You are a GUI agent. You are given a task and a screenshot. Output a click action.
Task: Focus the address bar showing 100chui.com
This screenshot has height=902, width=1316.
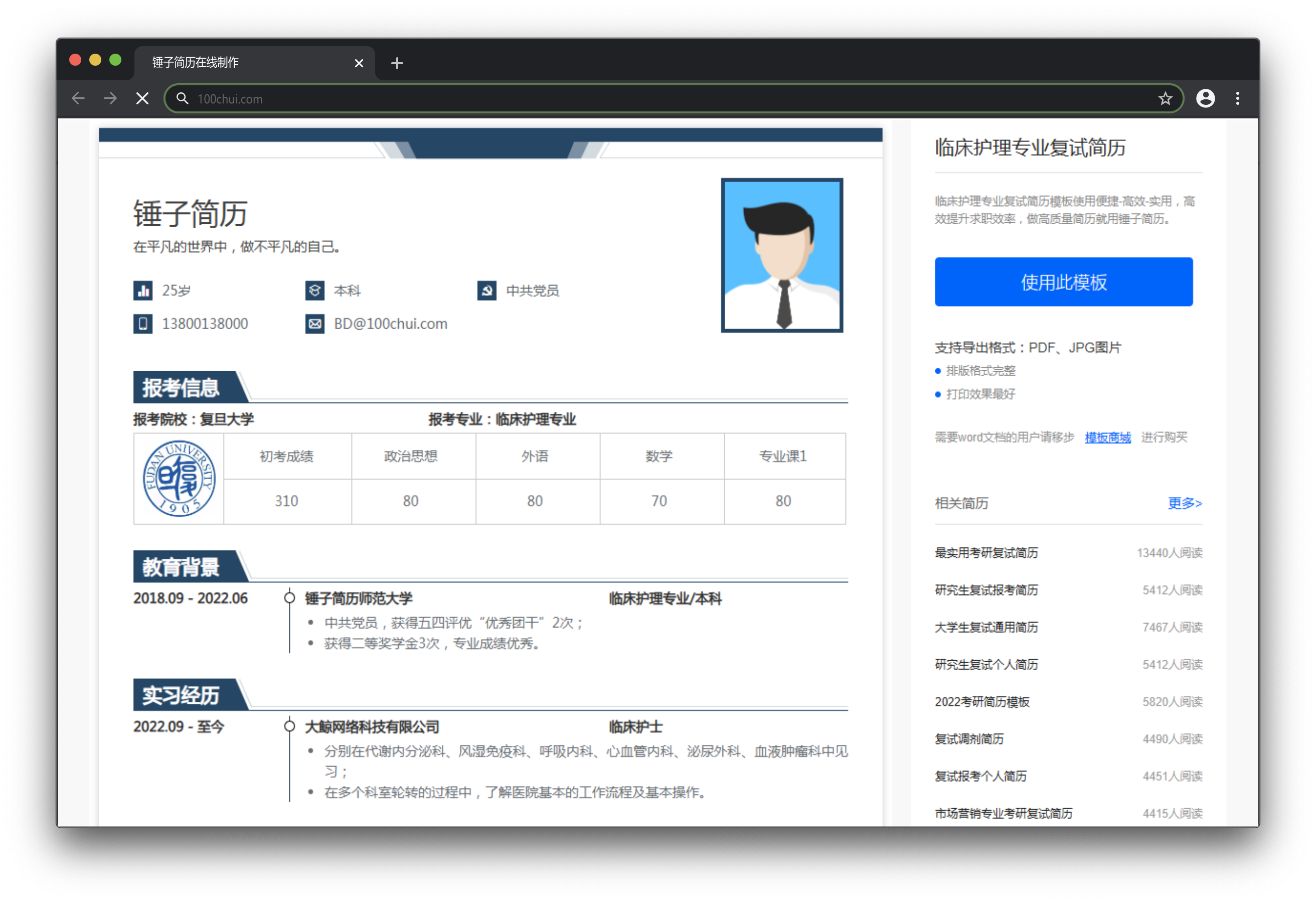674,99
